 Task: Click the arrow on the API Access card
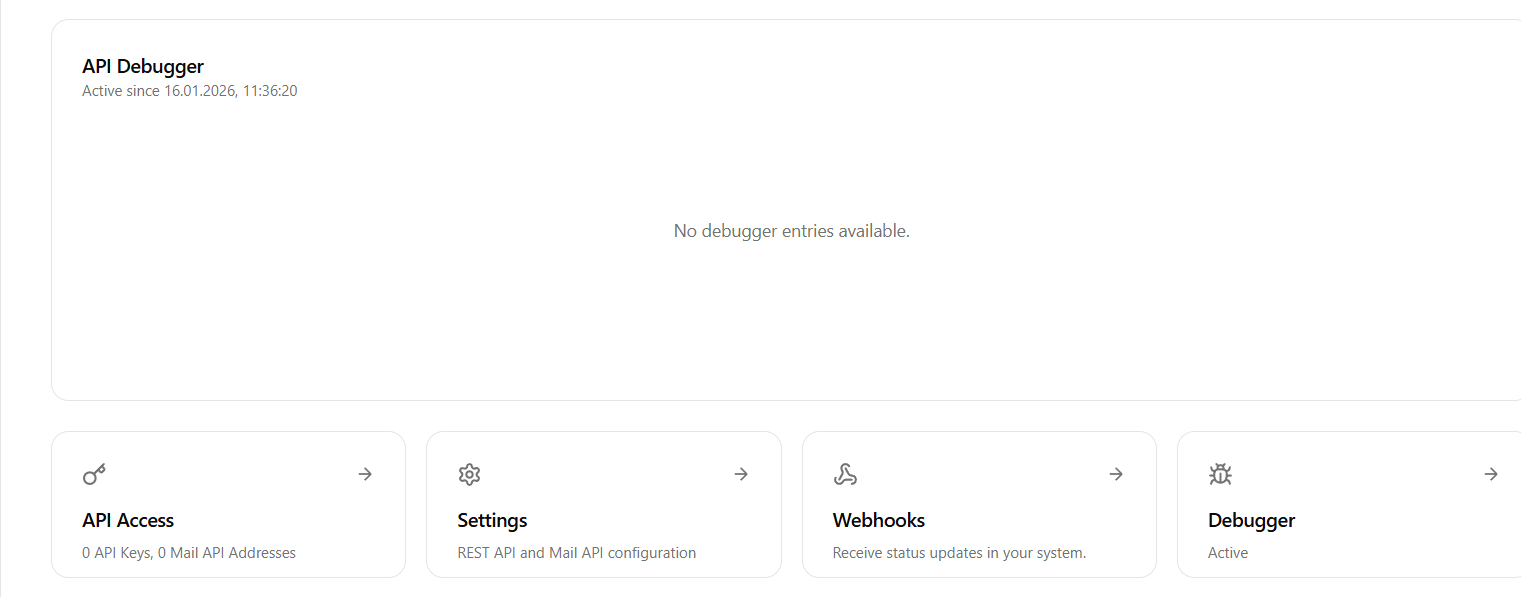tap(365, 474)
